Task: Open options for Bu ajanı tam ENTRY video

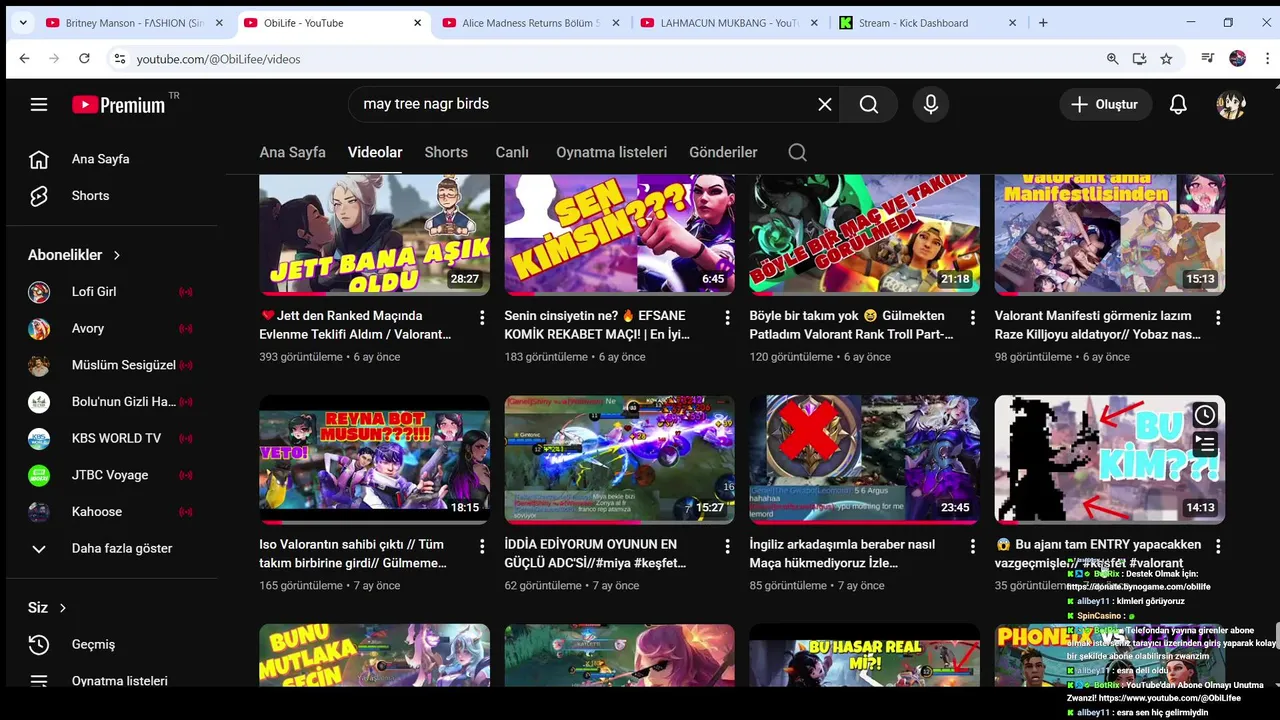Action: tap(1218, 546)
